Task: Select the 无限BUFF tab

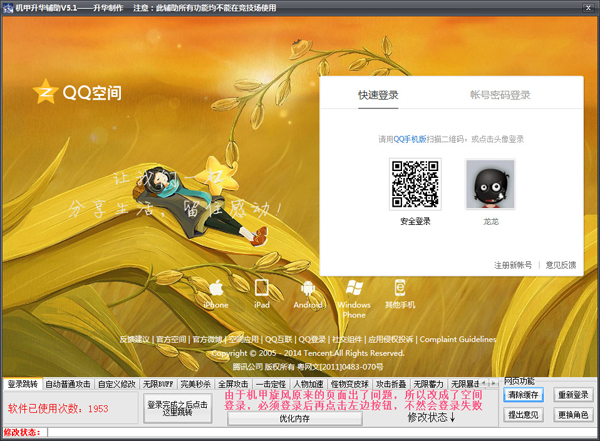Action: click(x=158, y=384)
